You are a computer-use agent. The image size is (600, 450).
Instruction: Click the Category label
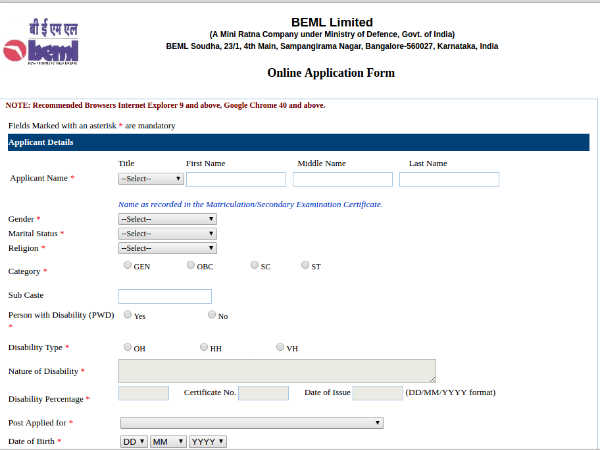[24, 271]
